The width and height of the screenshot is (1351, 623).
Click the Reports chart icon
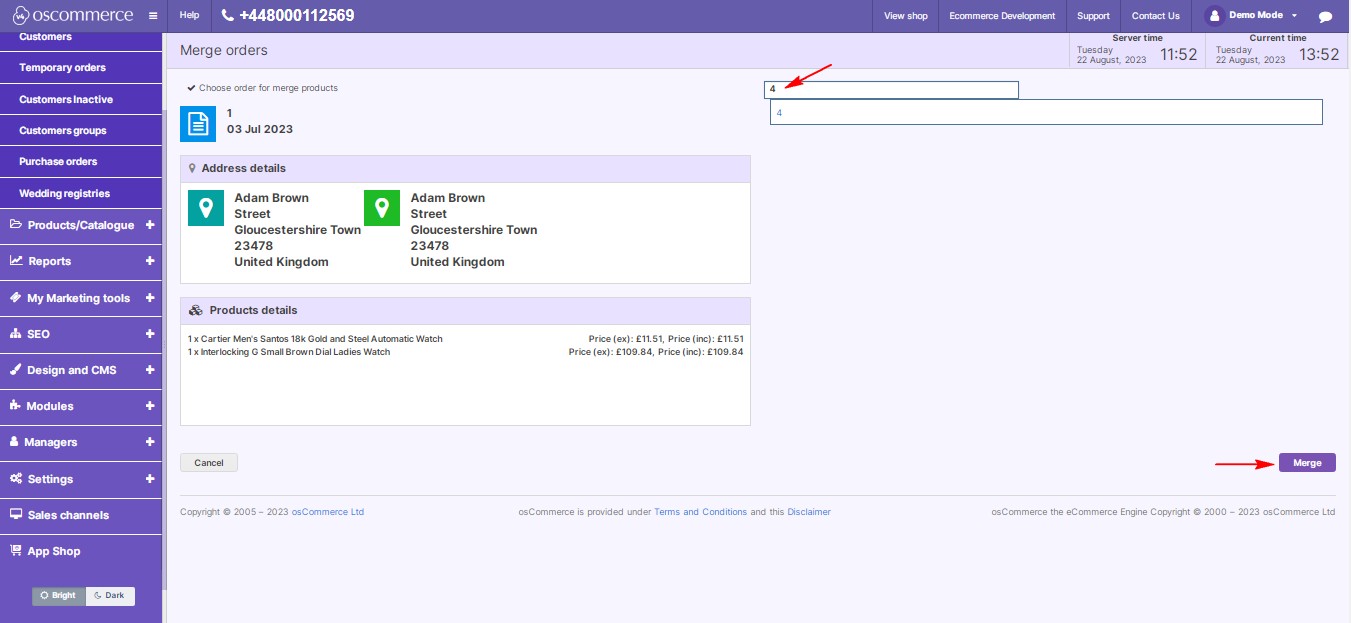16,261
